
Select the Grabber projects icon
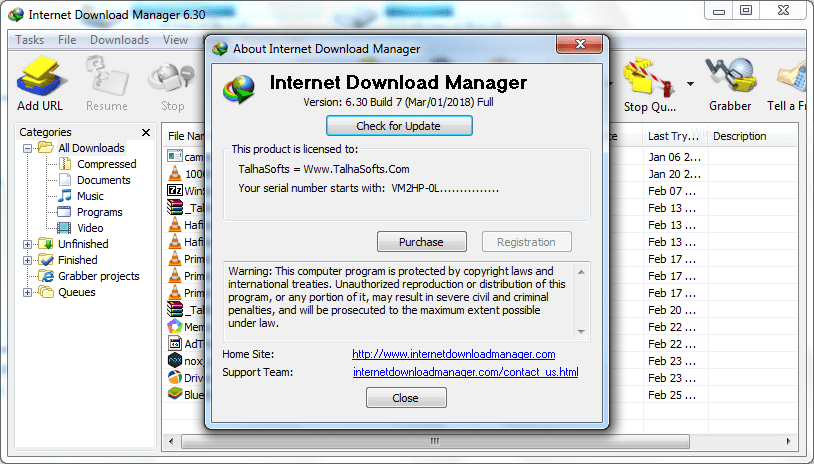tap(47, 276)
